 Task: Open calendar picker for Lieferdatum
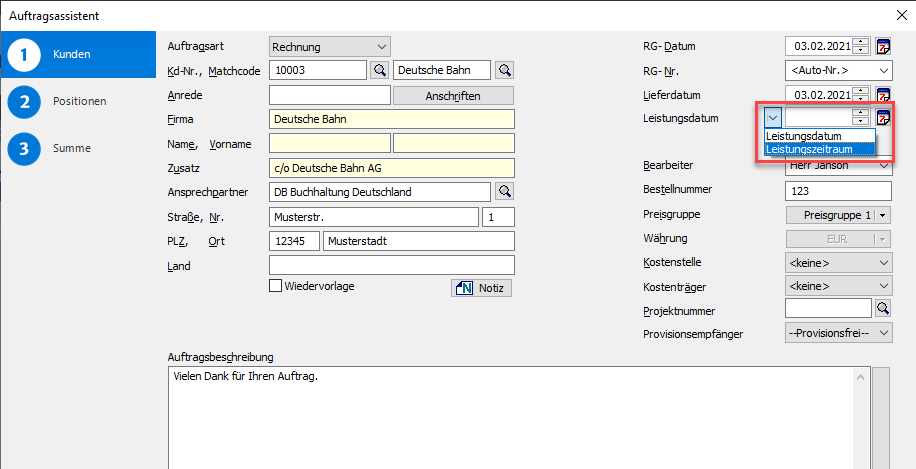pos(883,95)
